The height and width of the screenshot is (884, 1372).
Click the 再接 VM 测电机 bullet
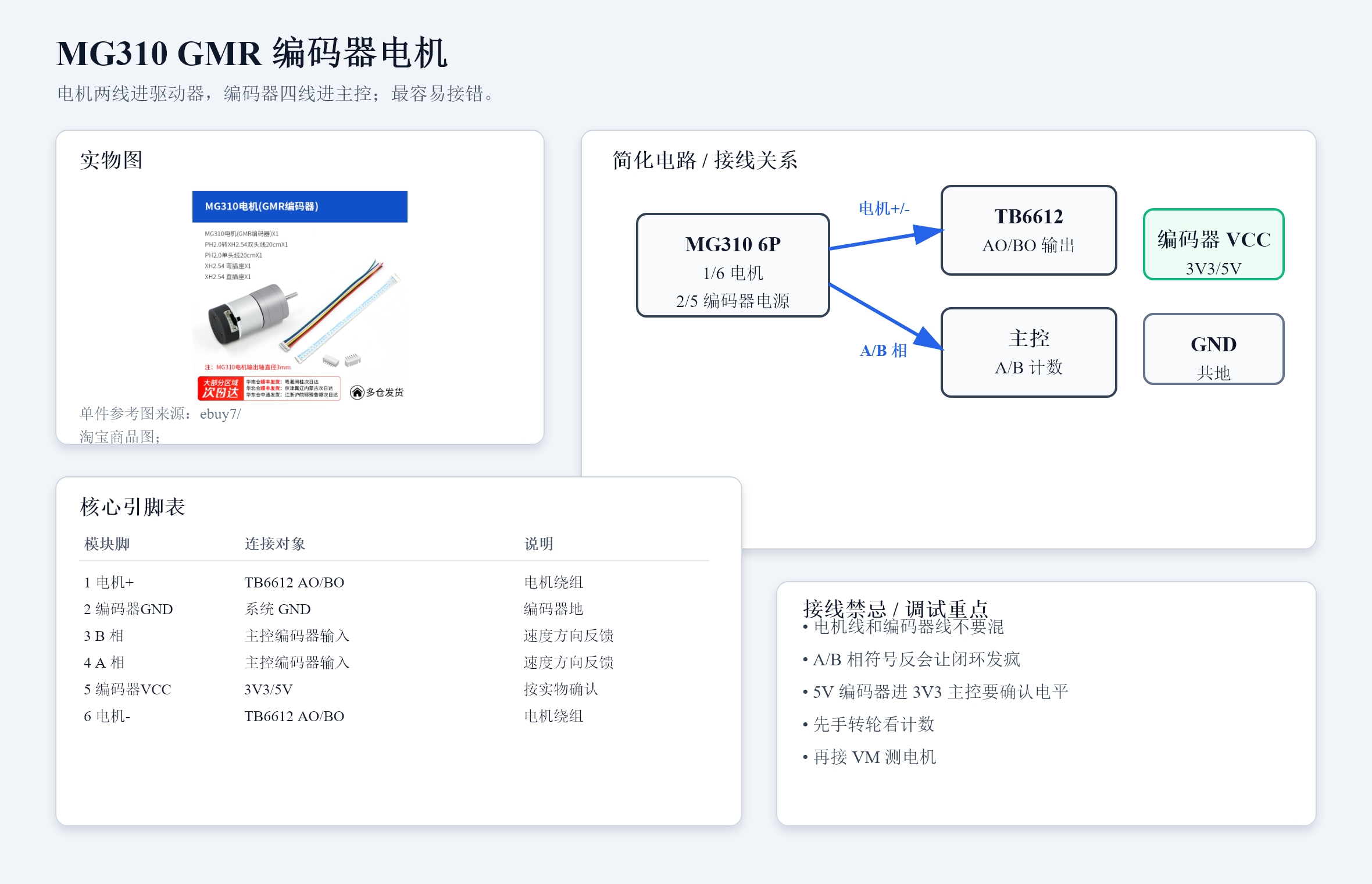point(869,757)
